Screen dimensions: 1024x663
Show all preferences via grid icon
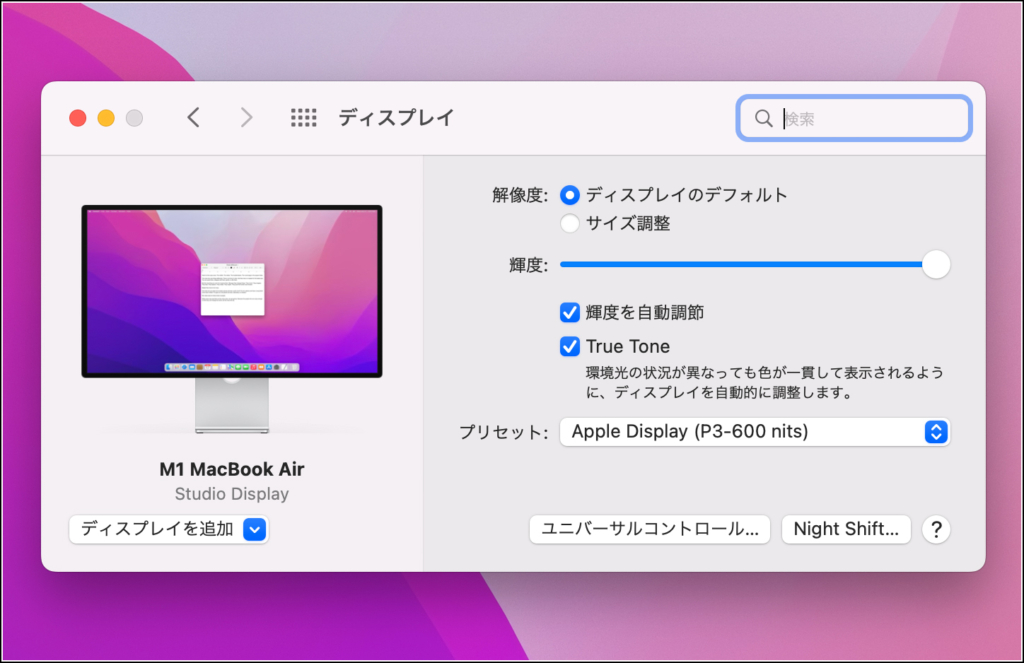point(304,118)
